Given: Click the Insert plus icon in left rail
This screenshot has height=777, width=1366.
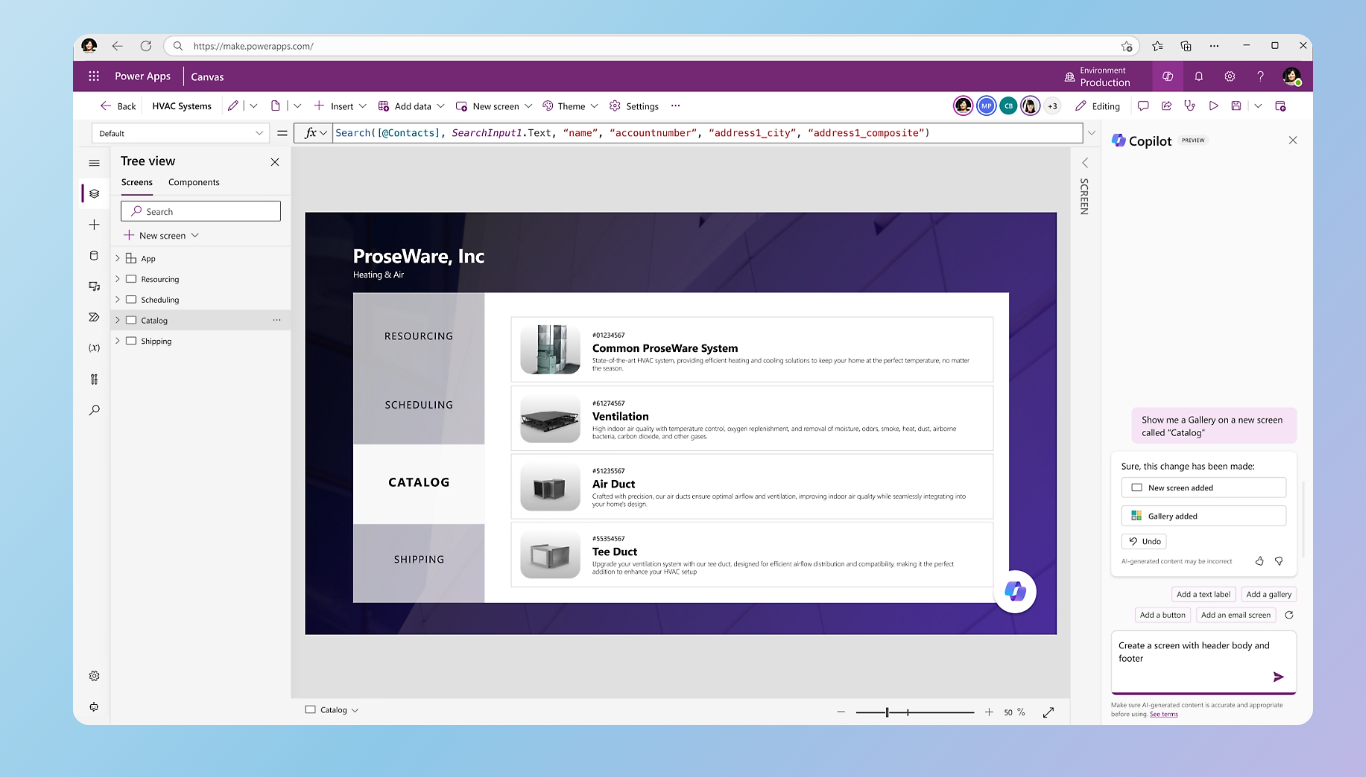Looking at the screenshot, I should [94, 225].
